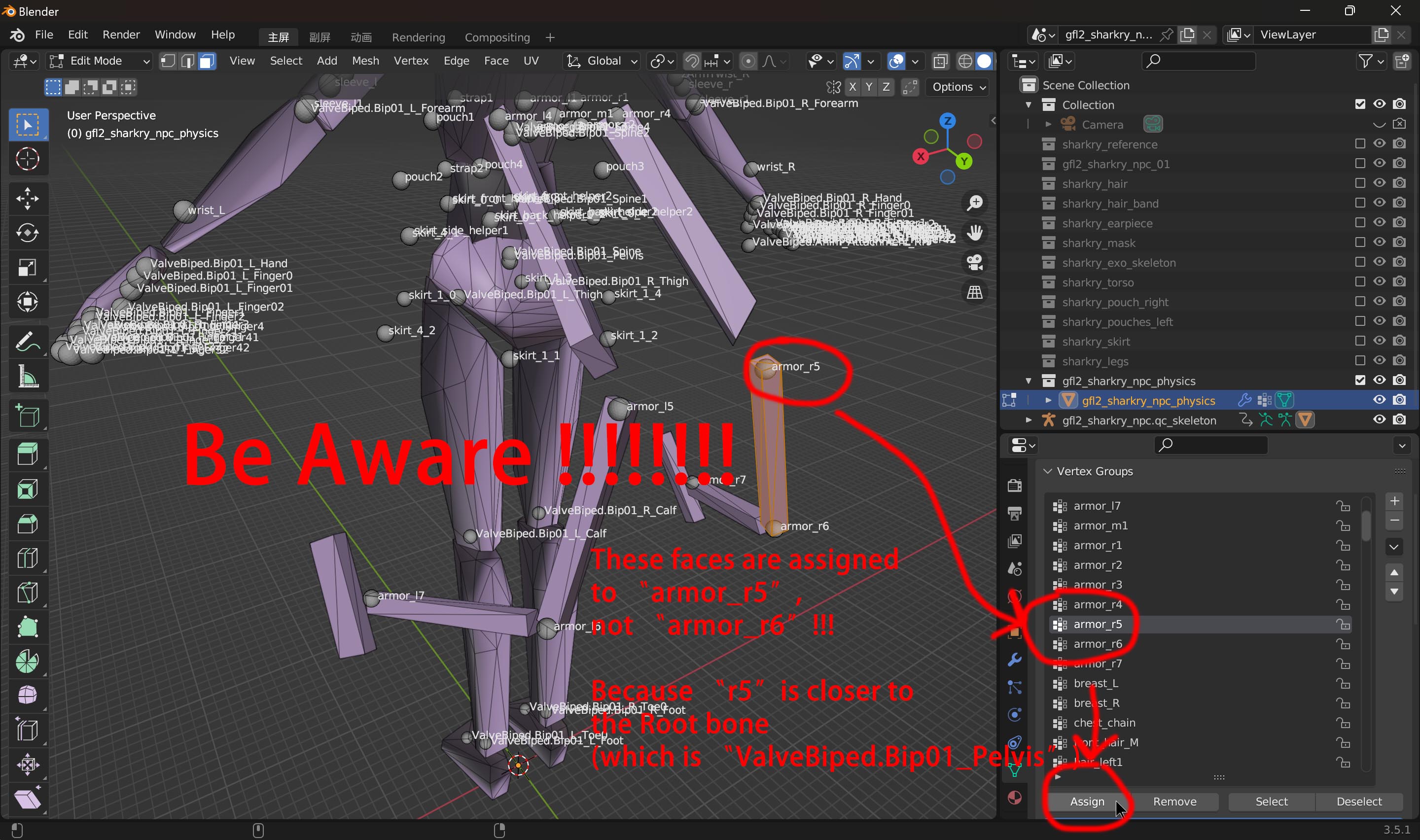Click the 3D Cursor tool
This screenshot has height=840, width=1420.
pyautogui.click(x=27, y=159)
